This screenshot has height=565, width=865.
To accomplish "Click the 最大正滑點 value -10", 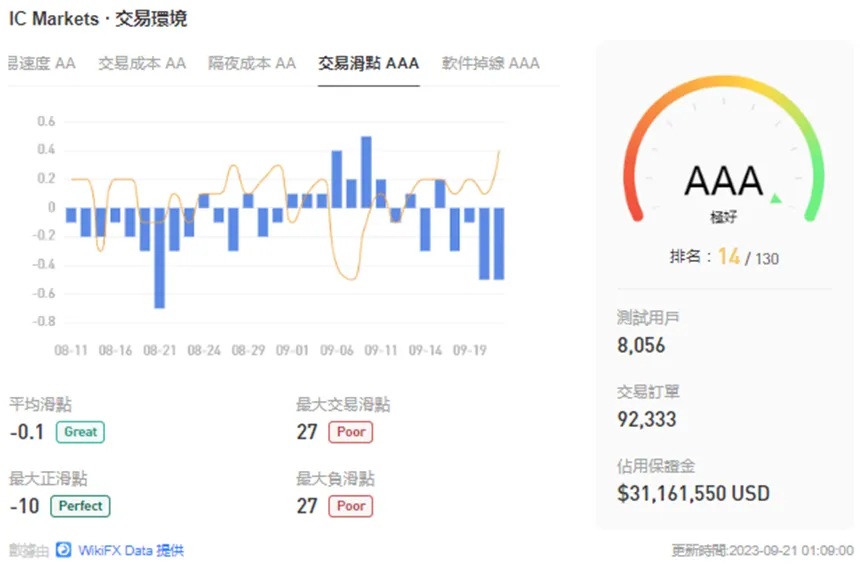I will 25,506.
